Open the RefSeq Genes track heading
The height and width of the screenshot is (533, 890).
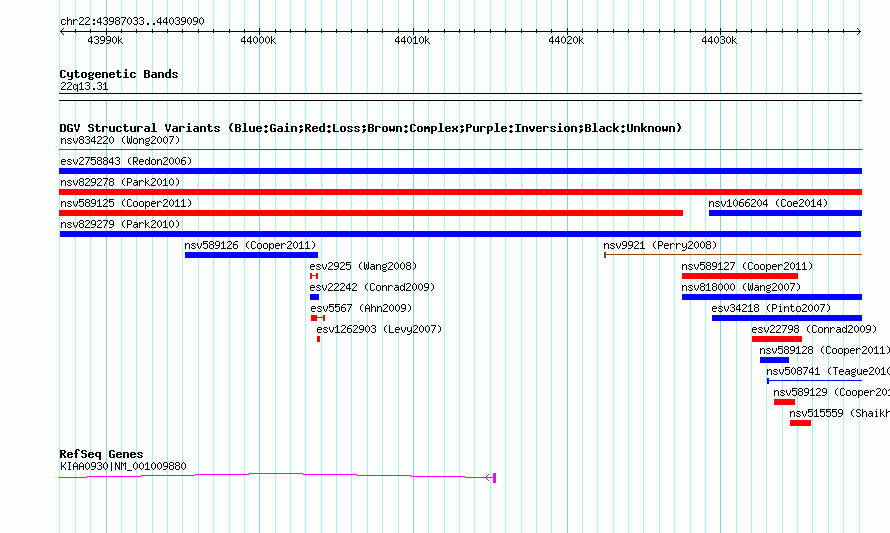tap(101, 454)
